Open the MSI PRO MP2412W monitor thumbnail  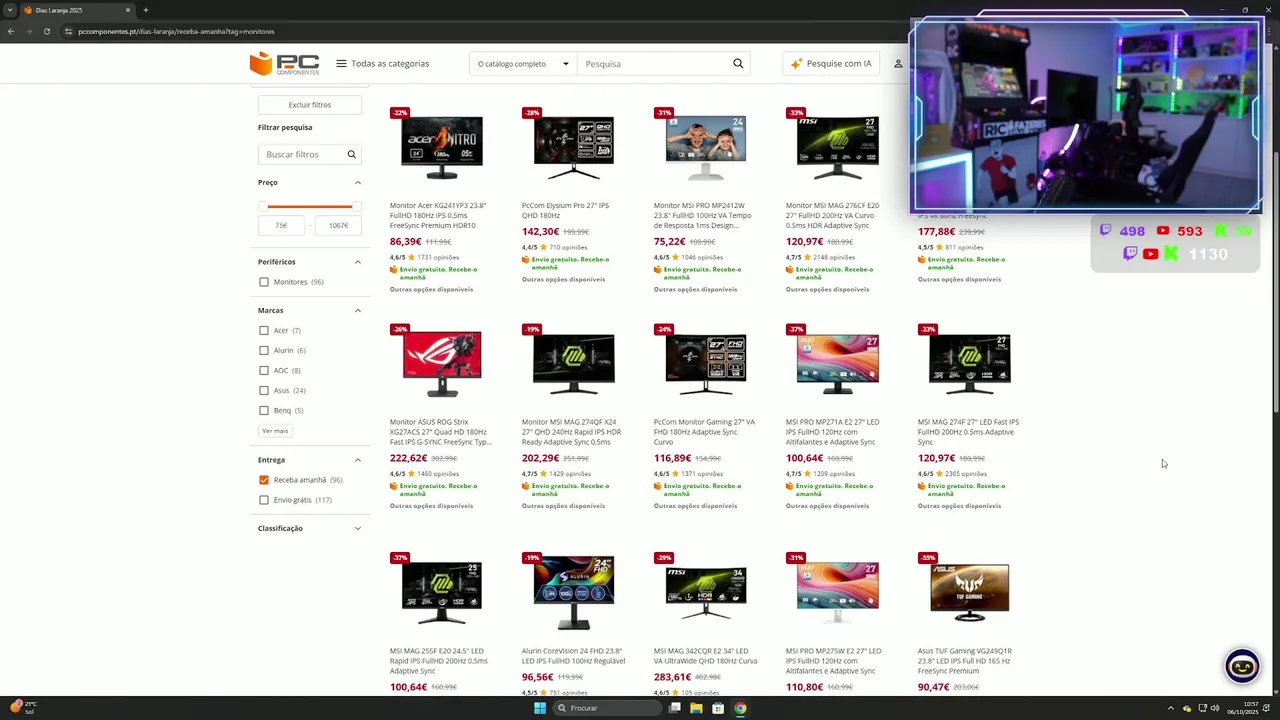click(706, 147)
